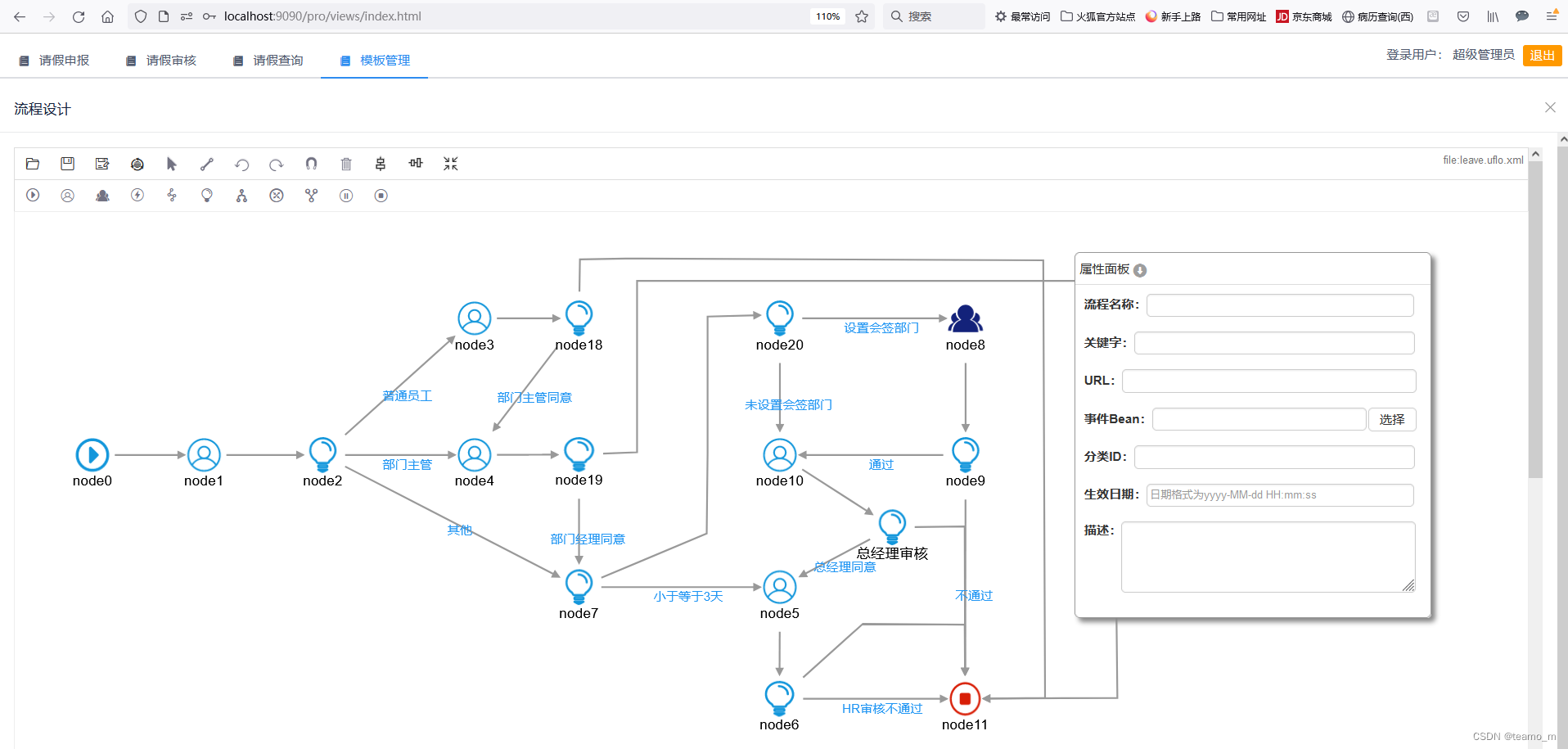Select the user task node tool
Image resolution: width=1568 pixels, height=749 pixels.
[68, 196]
